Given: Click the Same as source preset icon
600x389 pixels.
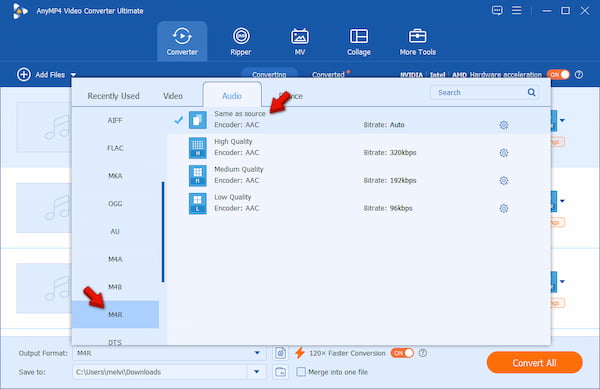Looking at the screenshot, I should pos(197,120).
